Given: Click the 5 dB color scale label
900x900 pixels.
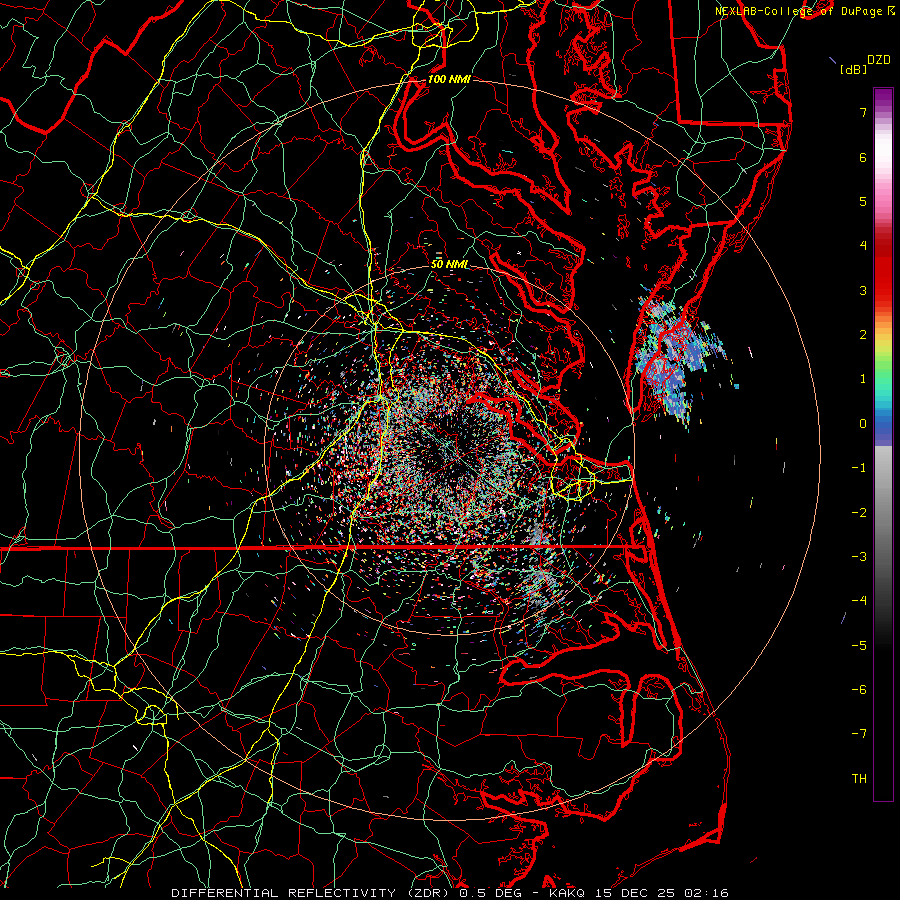Looking at the screenshot, I should click(x=863, y=201).
